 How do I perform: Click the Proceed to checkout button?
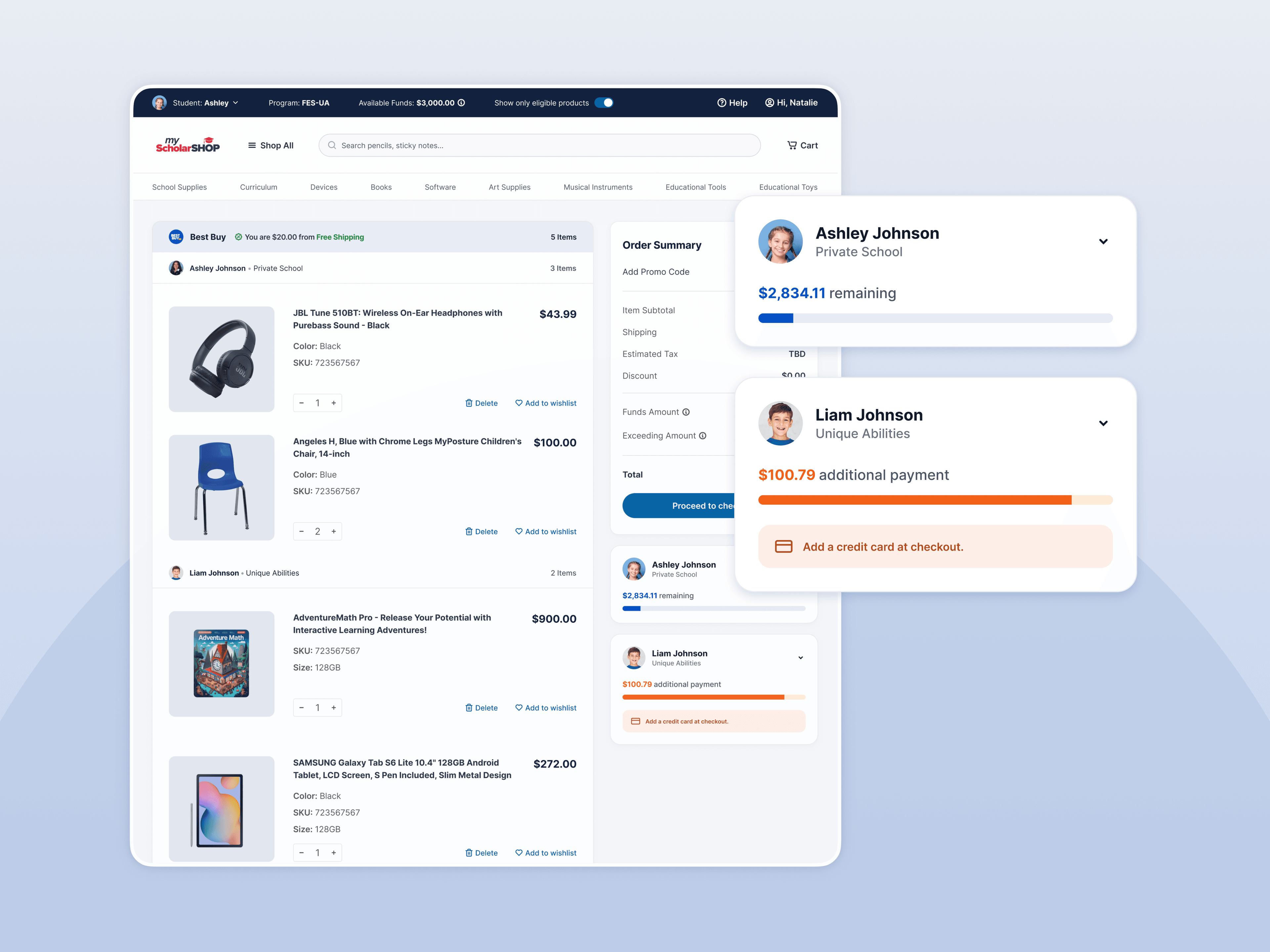click(679, 505)
